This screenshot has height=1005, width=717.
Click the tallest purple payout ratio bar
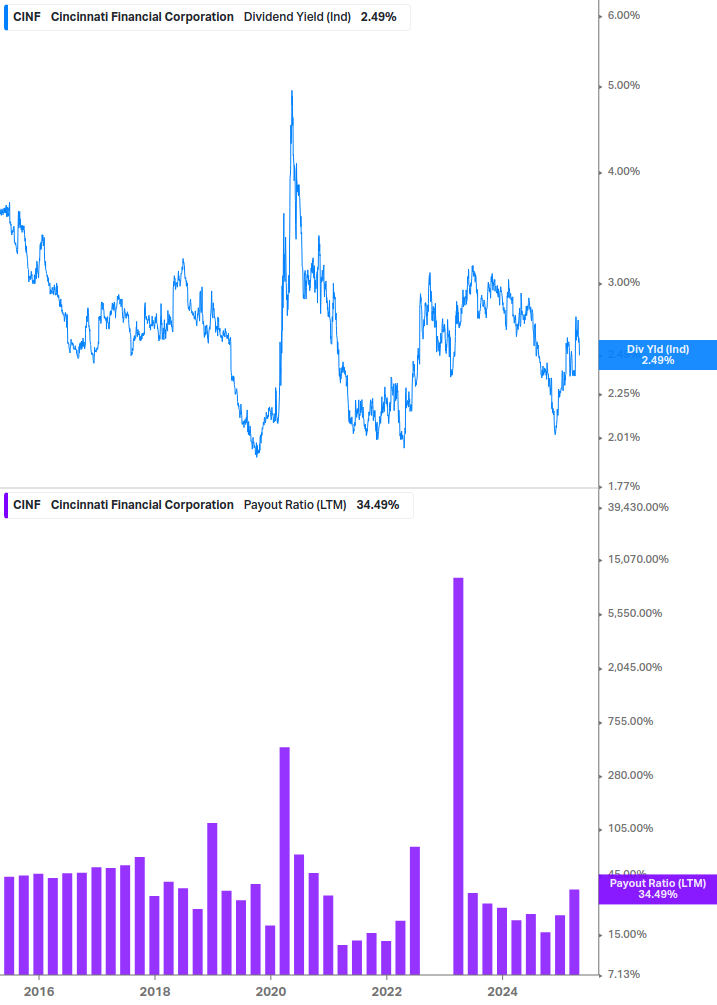coord(458,776)
